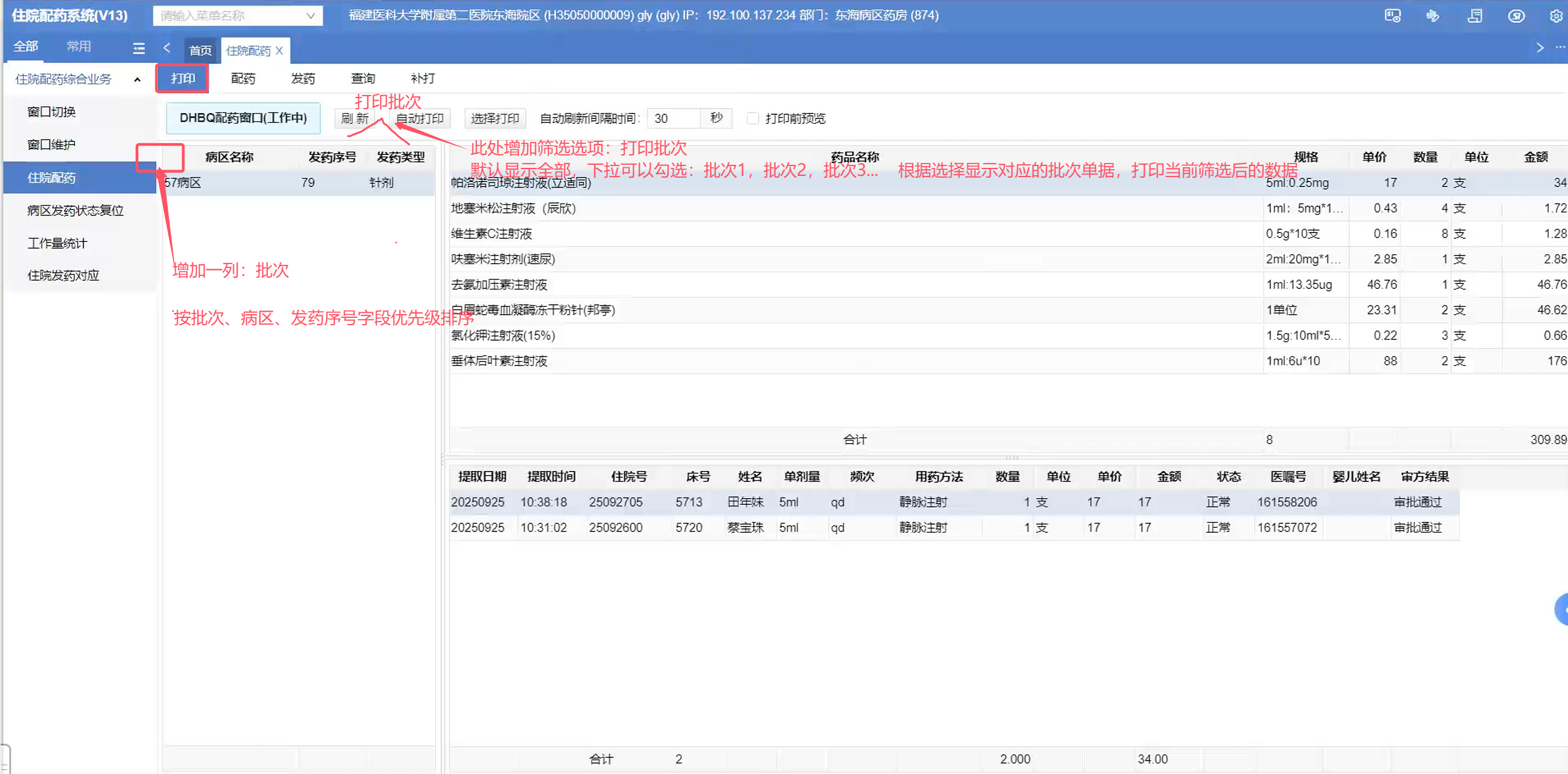Open the three-dots tab overflow menu

click(x=1560, y=48)
